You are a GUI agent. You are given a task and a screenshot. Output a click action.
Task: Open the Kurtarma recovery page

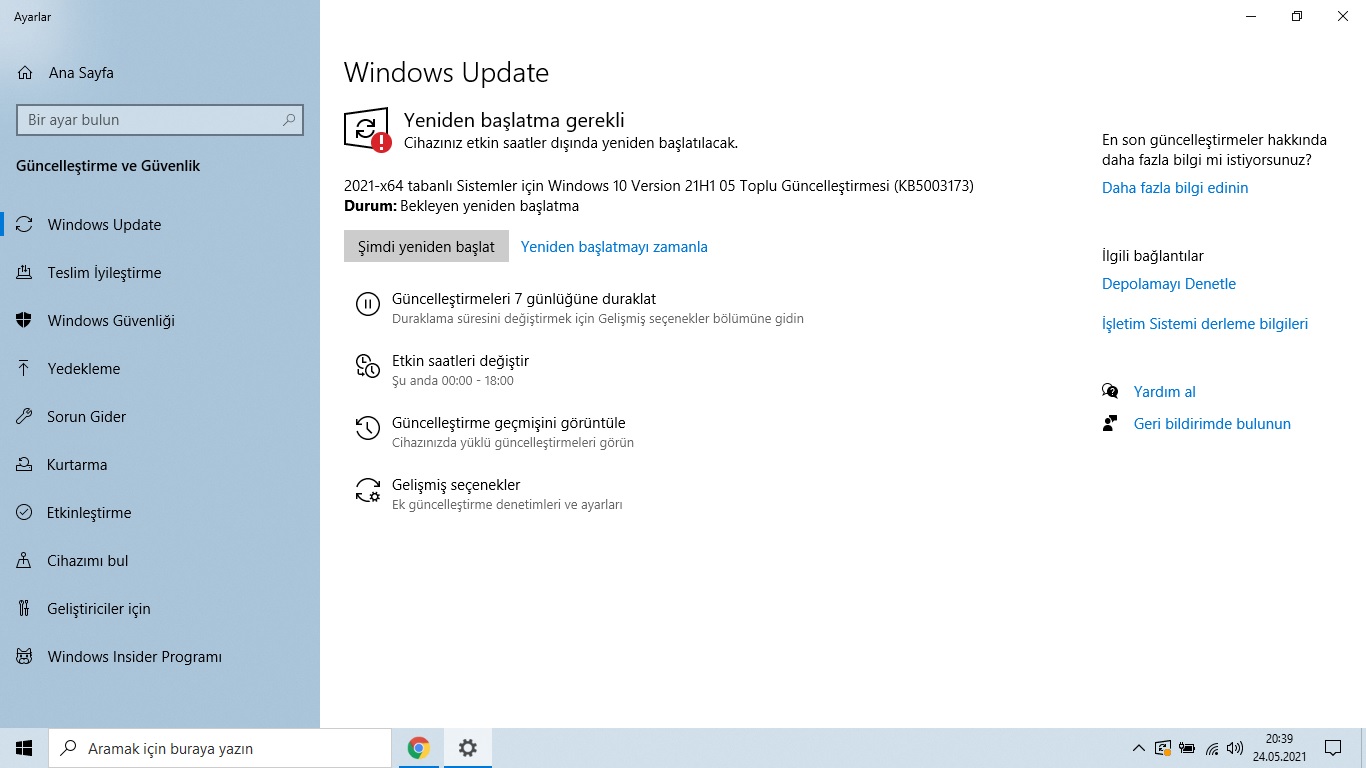coord(160,465)
